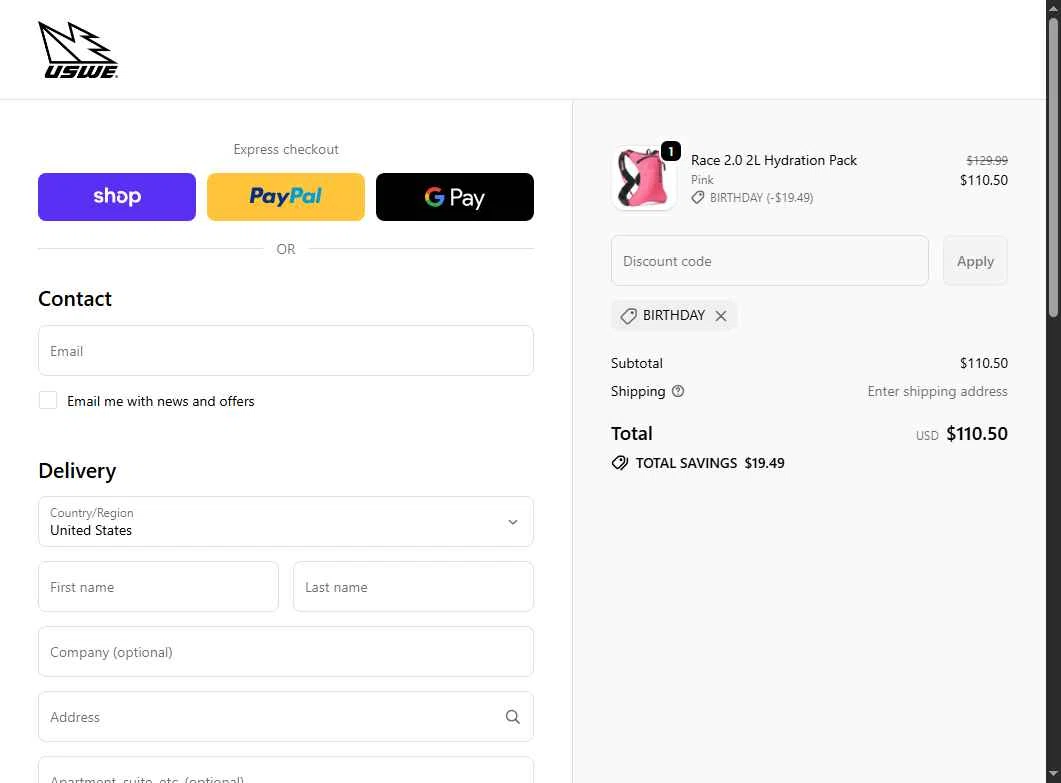Image resolution: width=1061 pixels, height=783 pixels.
Task: Click the struck-through $129.99 price
Action: pos(987,160)
